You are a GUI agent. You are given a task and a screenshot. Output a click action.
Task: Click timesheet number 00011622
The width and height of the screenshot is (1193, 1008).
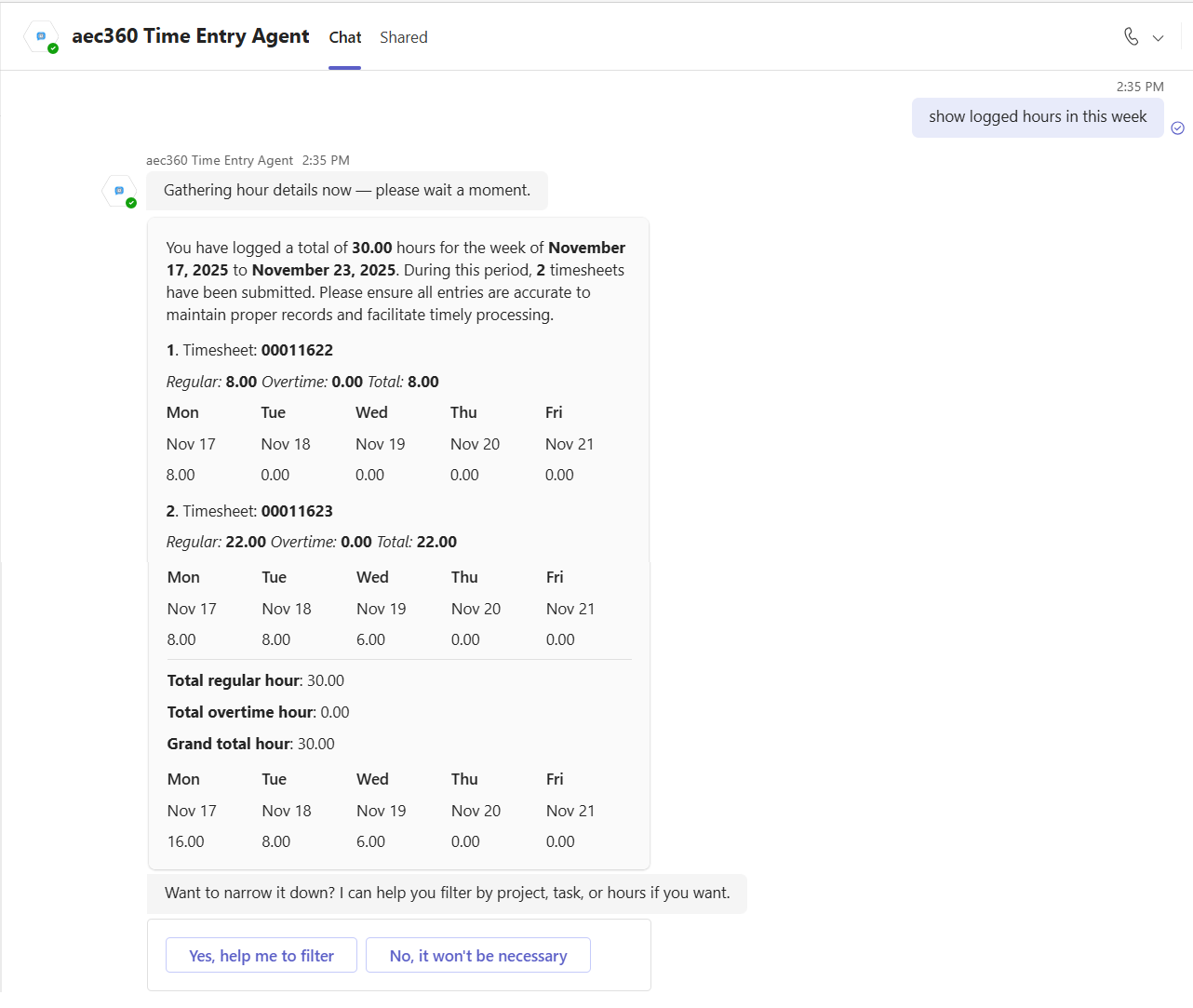(x=297, y=350)
